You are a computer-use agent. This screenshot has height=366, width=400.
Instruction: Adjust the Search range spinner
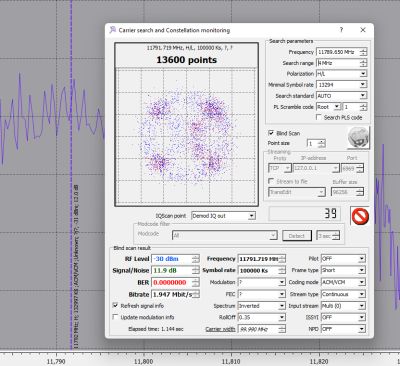[363, 63]
